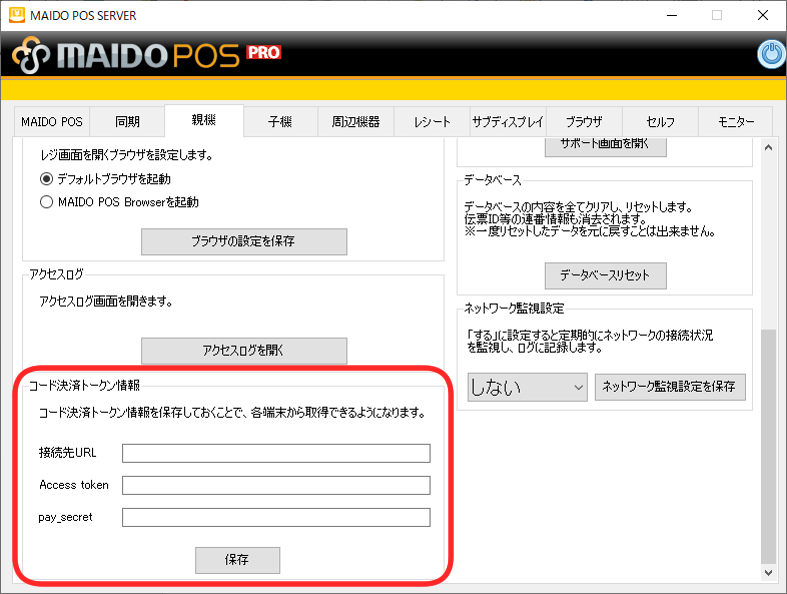
Task: Close the MAIDO POS SERVER window
Action: tap(763, 15)
